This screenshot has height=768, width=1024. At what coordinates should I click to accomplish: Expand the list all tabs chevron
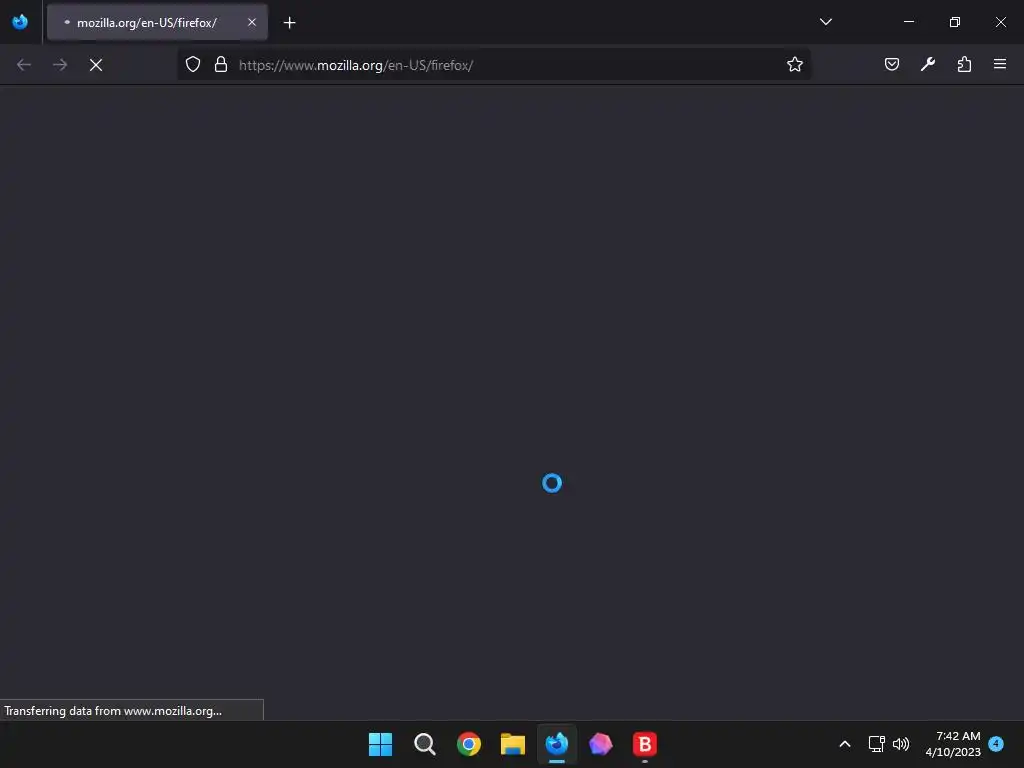pyautogui.click(x=825, y=22)
